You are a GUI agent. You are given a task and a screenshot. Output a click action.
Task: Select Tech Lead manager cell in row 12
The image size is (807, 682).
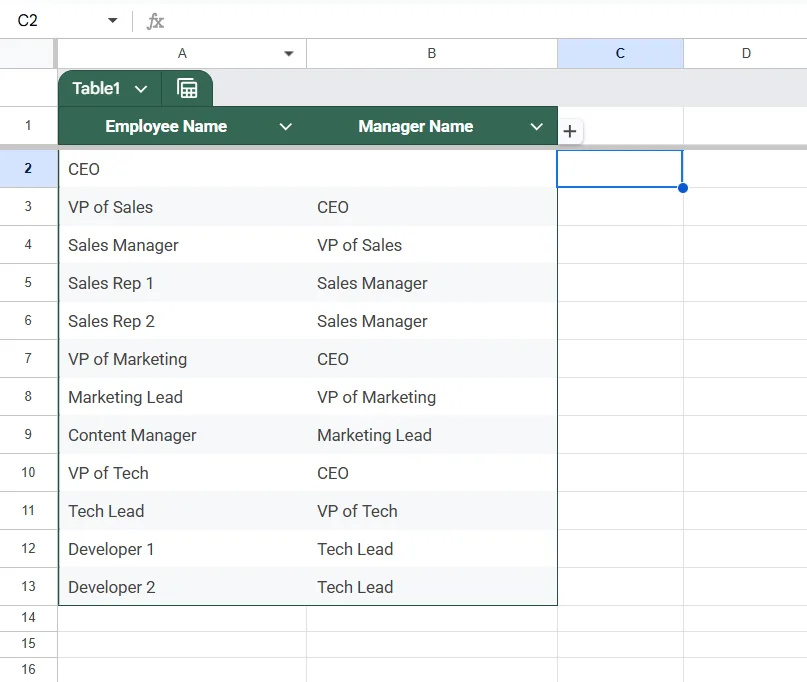click(x=432, y=549)
